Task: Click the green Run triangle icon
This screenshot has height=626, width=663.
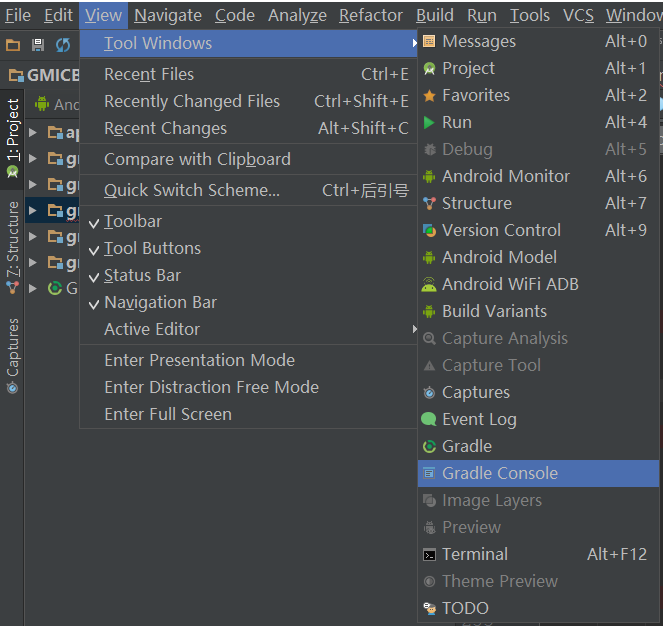Action: 429,123
